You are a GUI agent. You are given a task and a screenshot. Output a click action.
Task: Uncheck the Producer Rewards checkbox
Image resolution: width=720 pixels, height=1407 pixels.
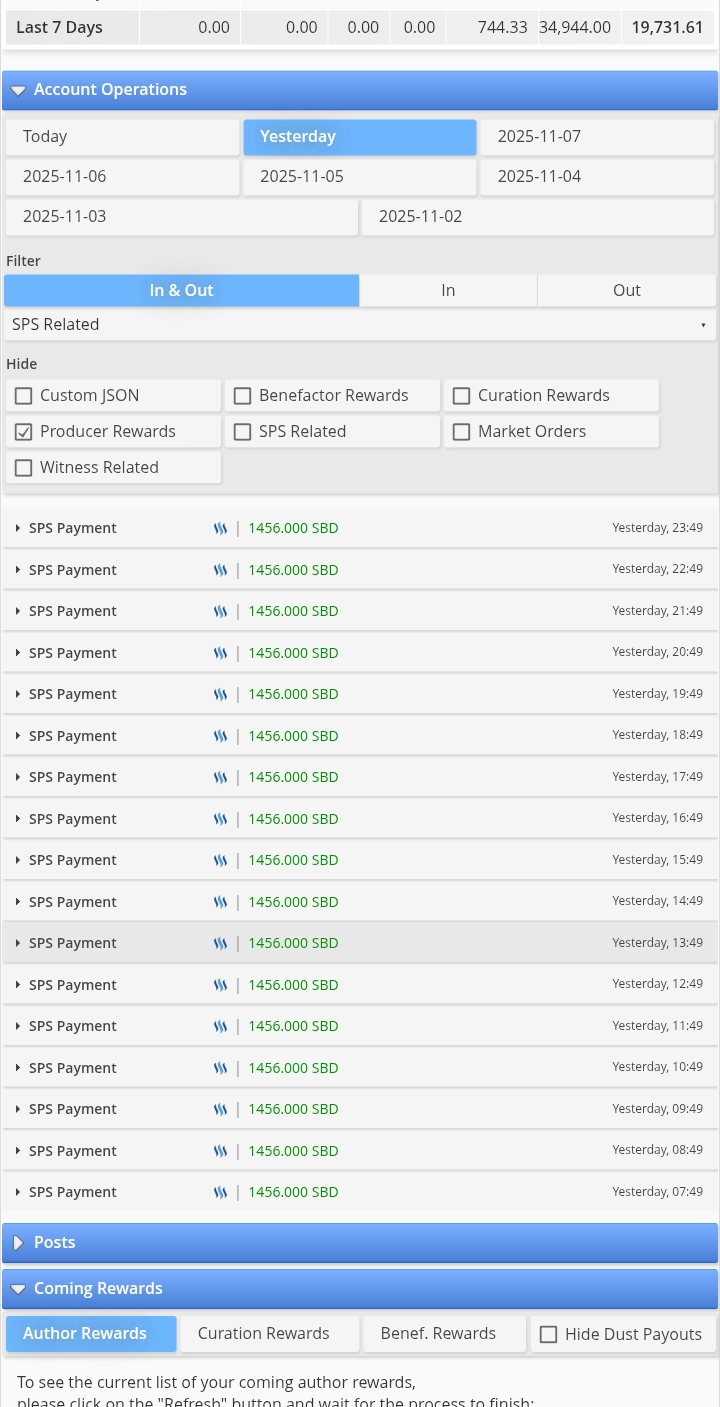pyautogui.click(x=23, y=432)
